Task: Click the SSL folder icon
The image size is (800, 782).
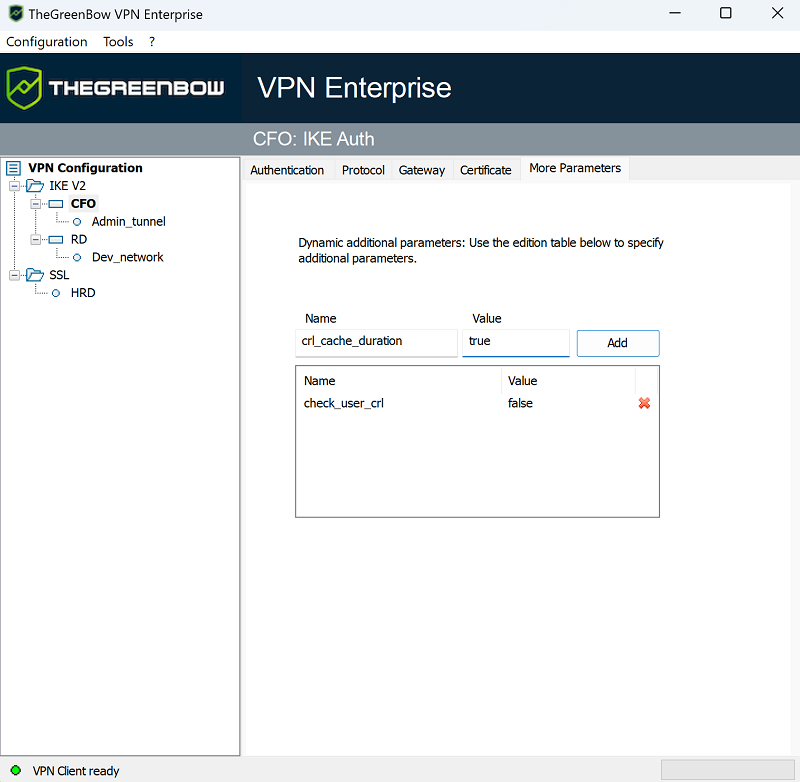Action: click(x=35, y=275)
